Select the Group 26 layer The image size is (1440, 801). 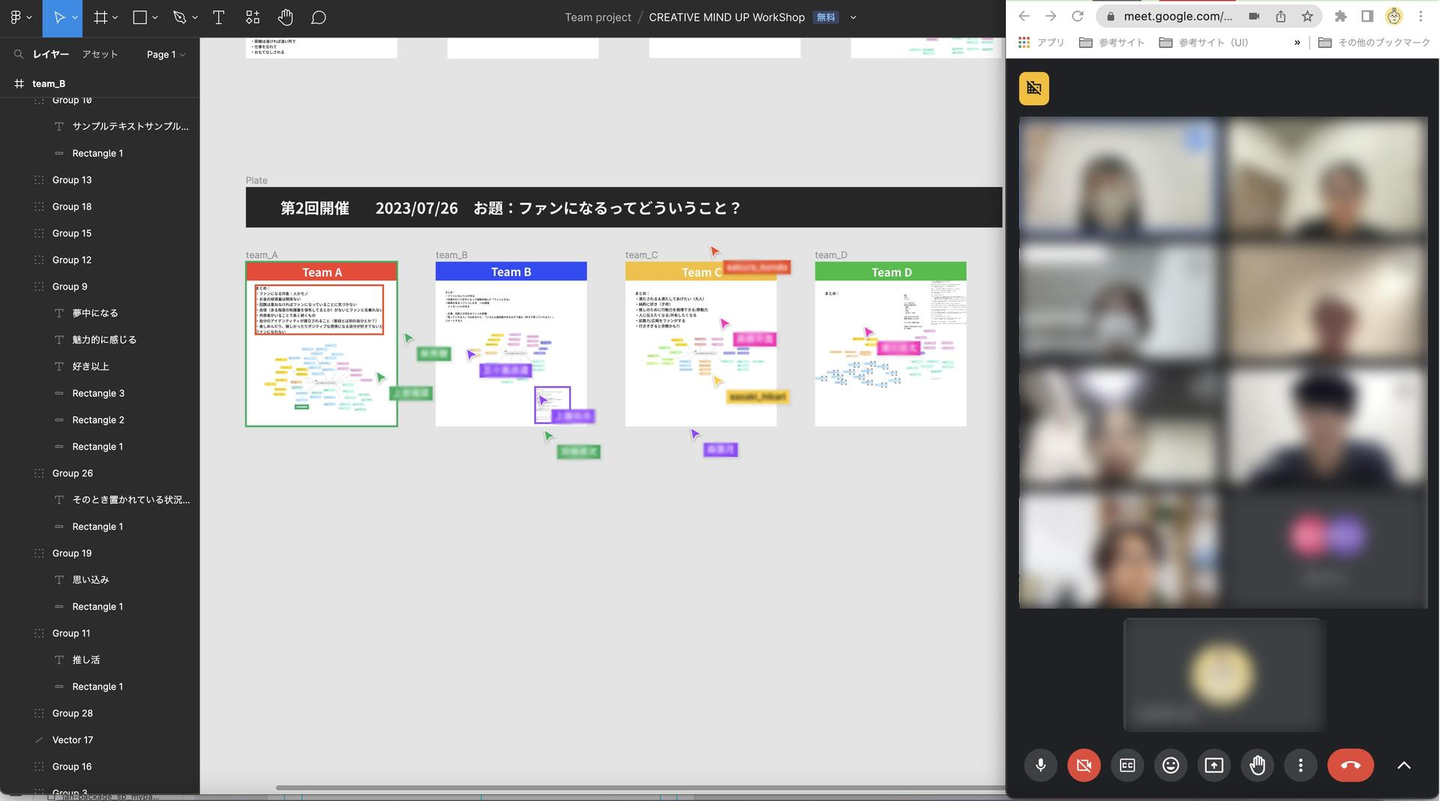coord(100,473)
